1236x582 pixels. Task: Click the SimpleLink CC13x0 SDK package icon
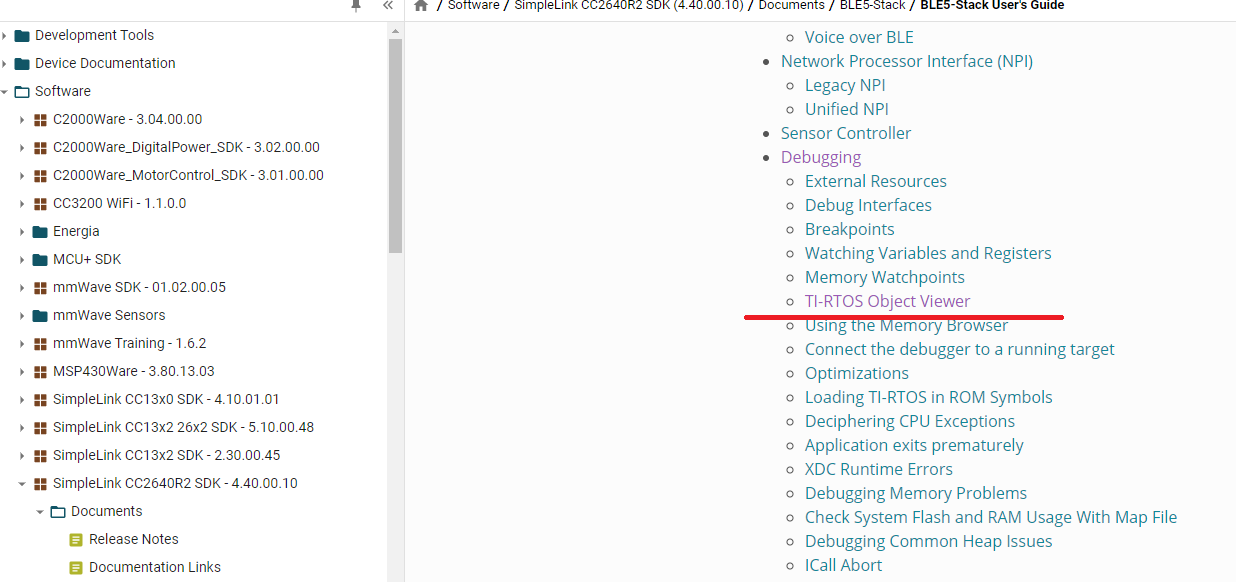(40, 399)
